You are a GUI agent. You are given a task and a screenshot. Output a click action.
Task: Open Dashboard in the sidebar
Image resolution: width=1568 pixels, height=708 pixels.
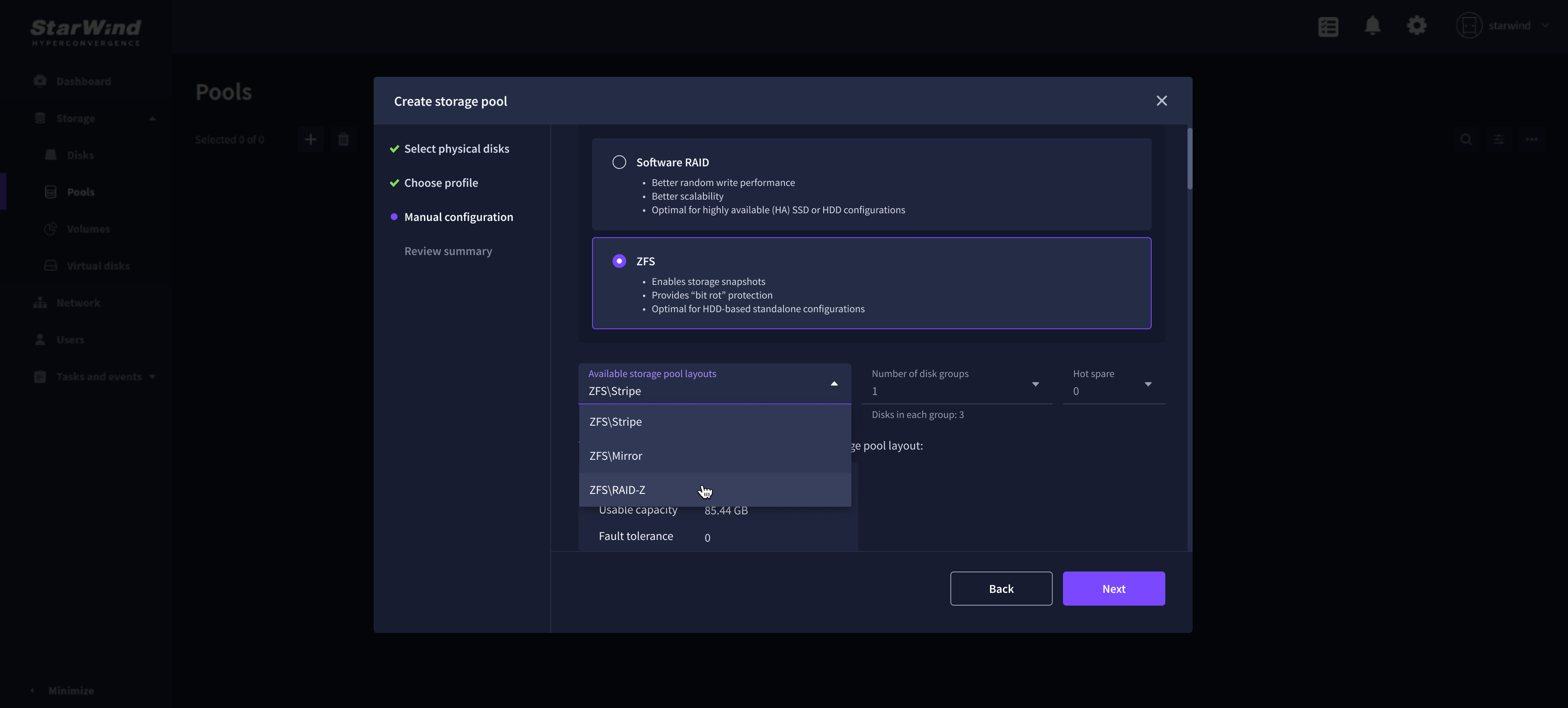click(84, 81)
